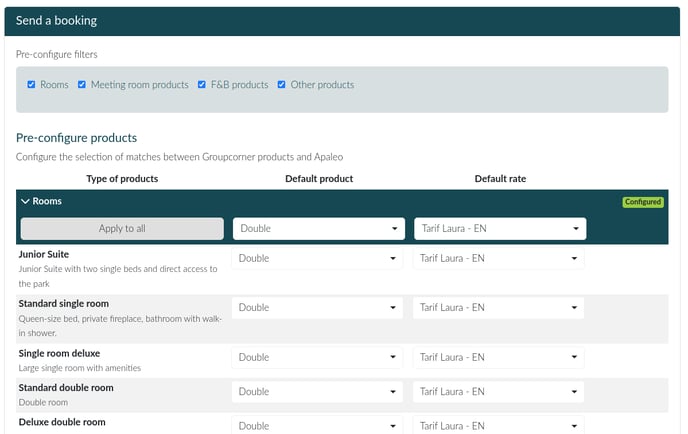The width and height of the screenshot is (688, 434).
Task: Choose default product for Standard single room
Action: tap(317, 308)
